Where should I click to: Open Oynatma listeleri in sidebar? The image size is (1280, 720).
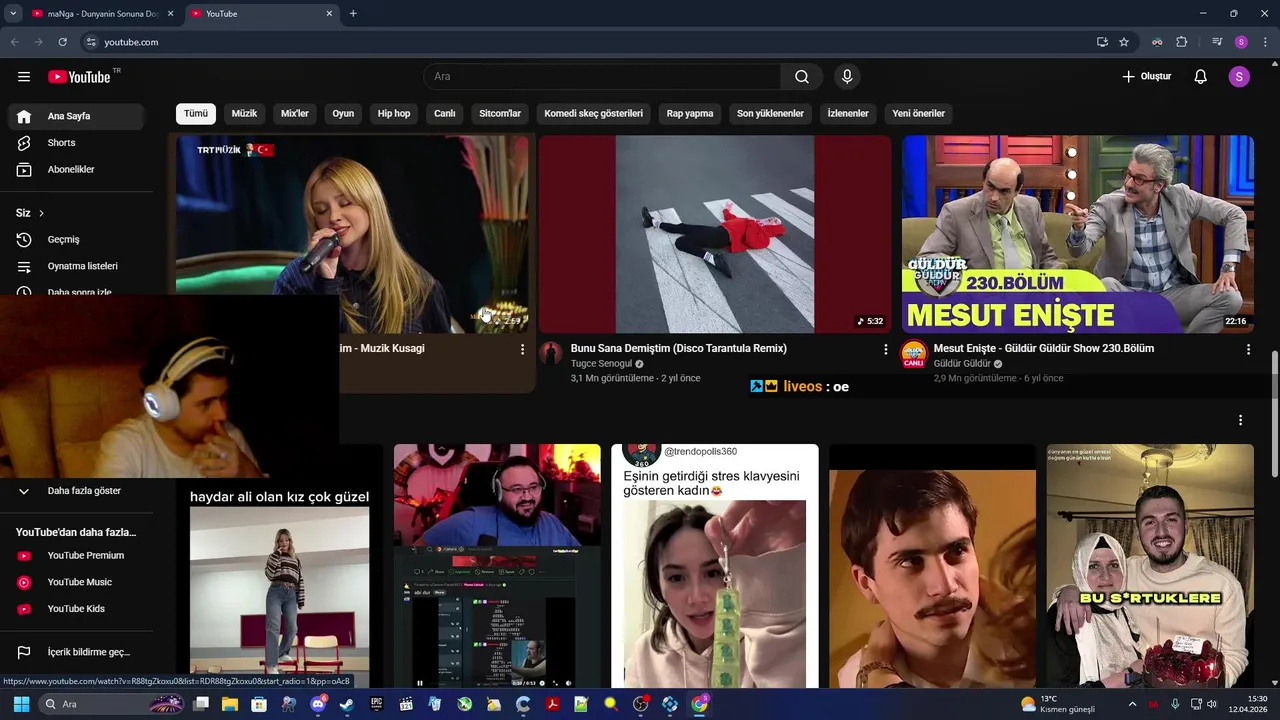point(76,267)
